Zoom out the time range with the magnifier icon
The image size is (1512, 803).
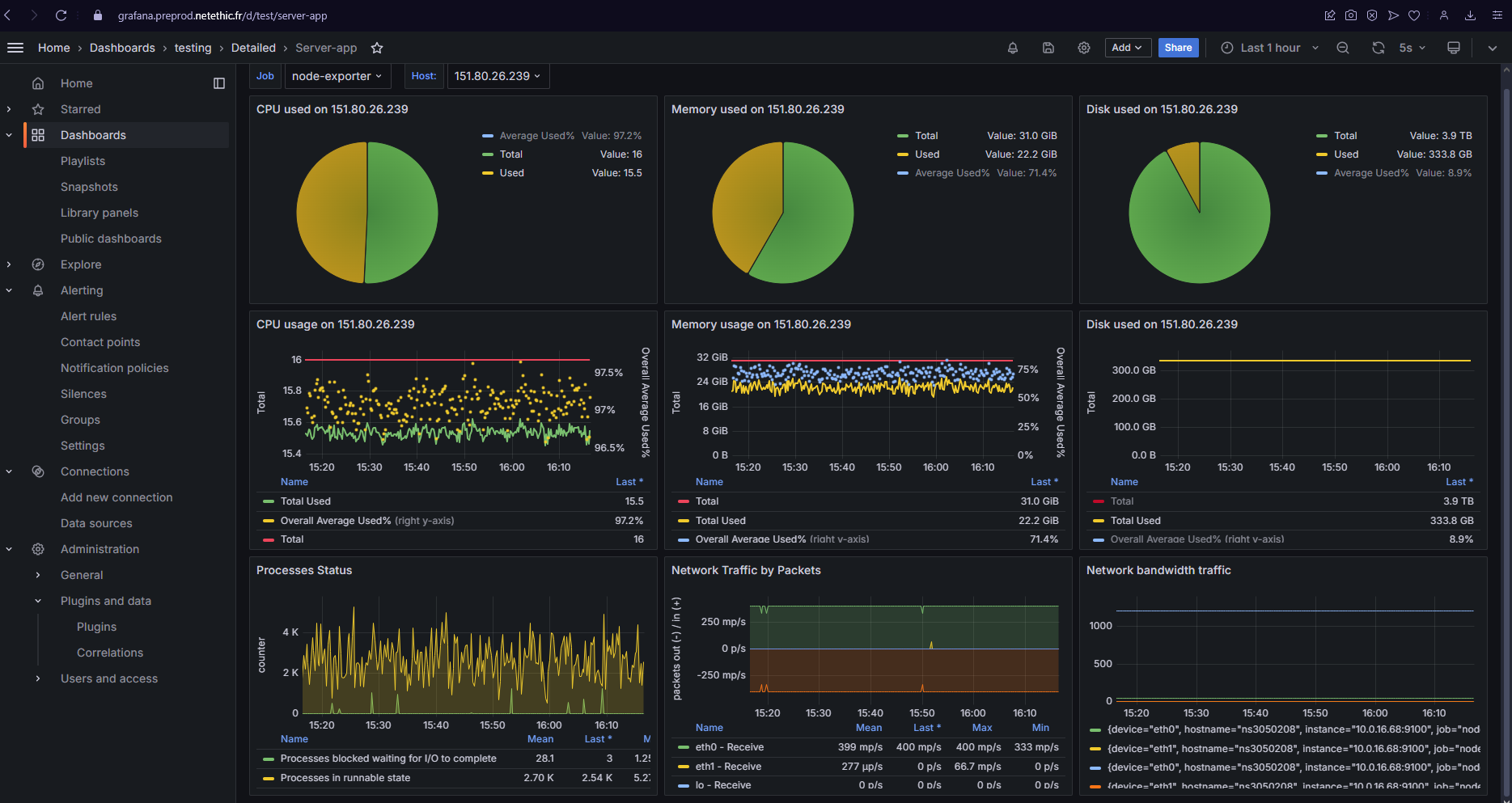[x=1343, y=48]
